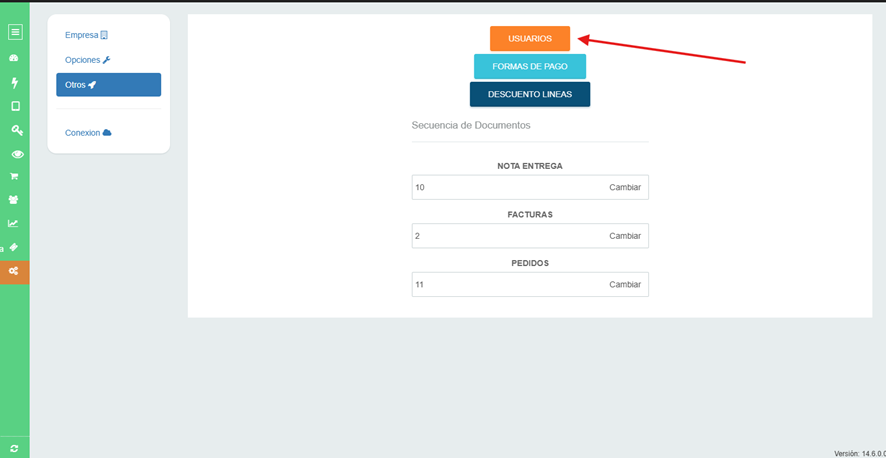Focus the NOTA ENTREGA sequence field
Viewport: 886px width, 458px height.
point(530,187)
